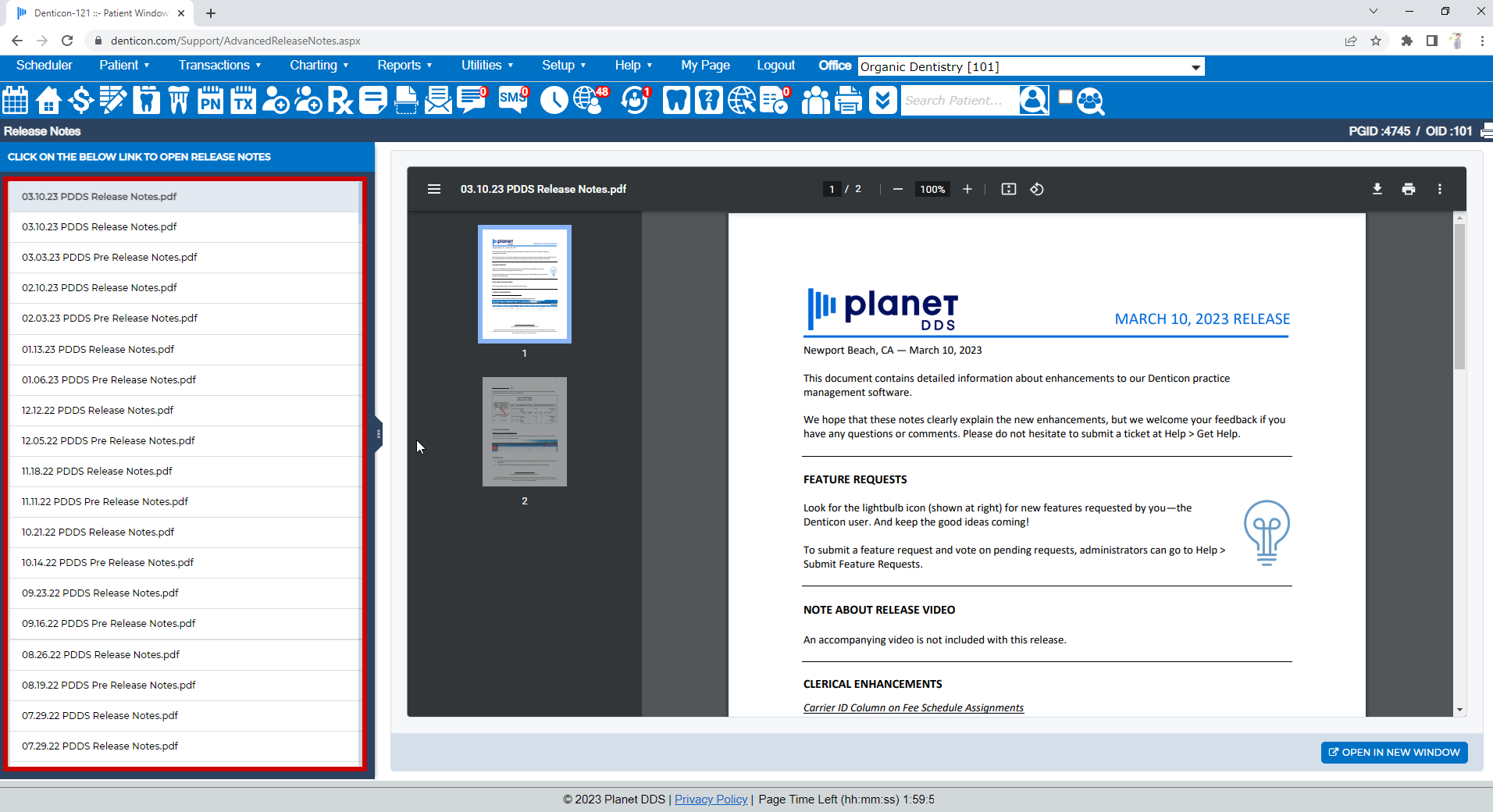Screen dimensions: 1493x812
Task: Open a new browser tab
Action: (211, 13)
